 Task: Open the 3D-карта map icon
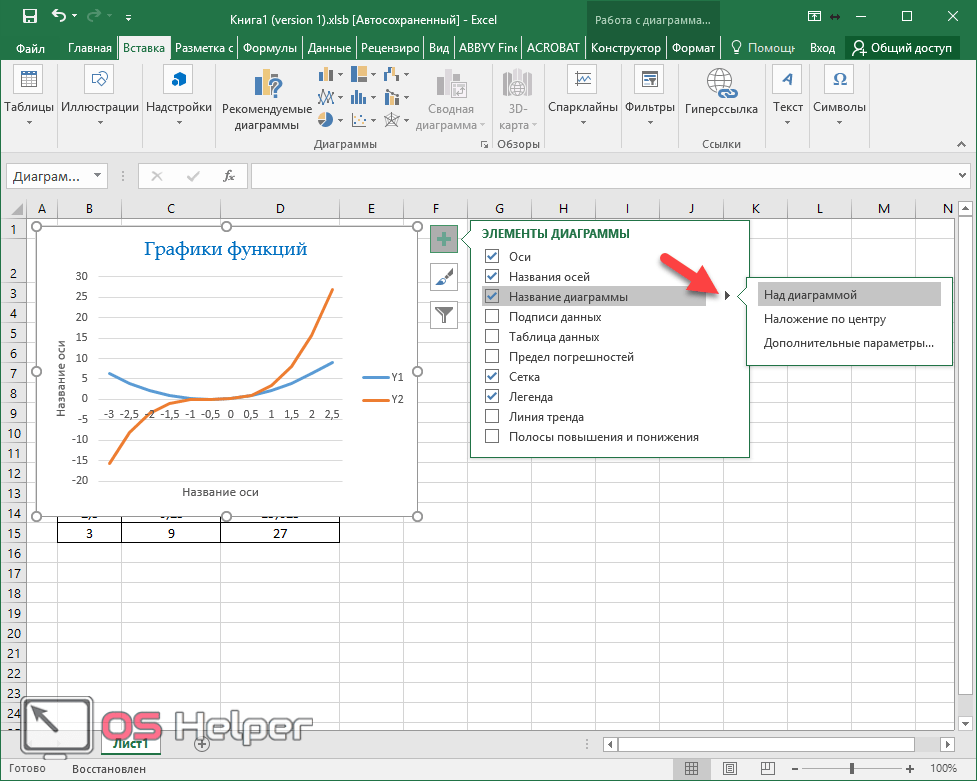518,84
